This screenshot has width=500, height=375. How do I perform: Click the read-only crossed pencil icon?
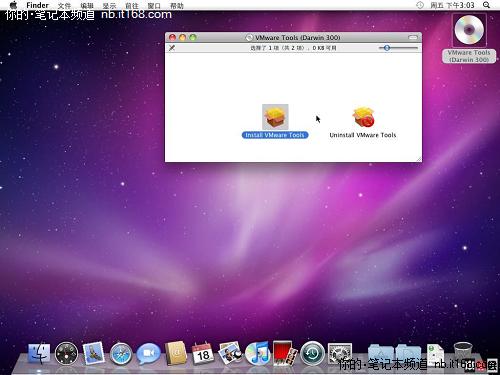click(172, 48)
